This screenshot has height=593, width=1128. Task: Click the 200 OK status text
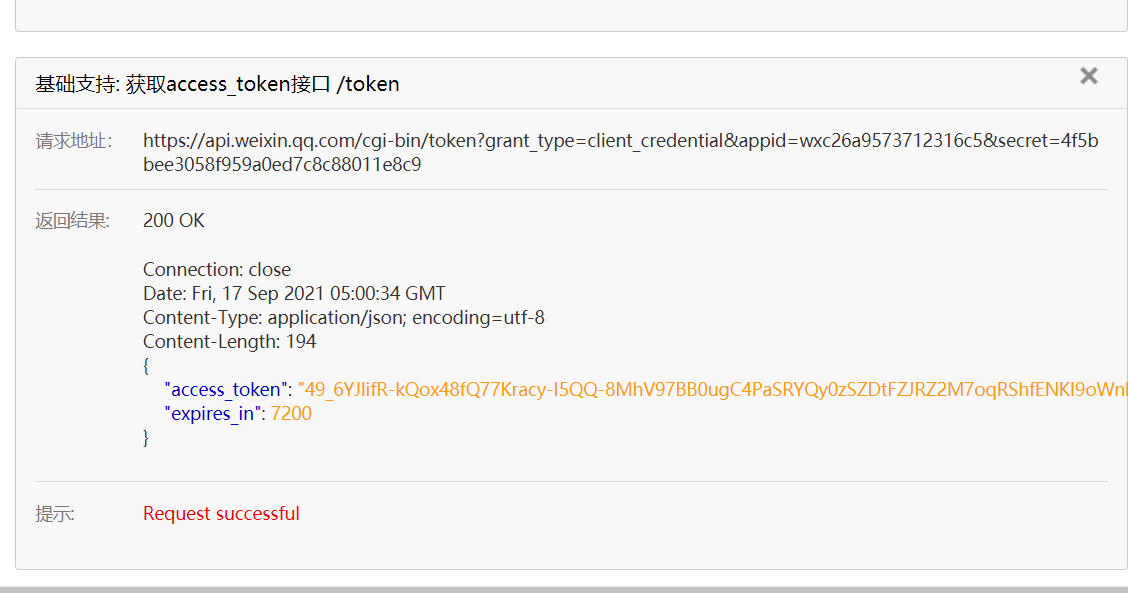173,220
